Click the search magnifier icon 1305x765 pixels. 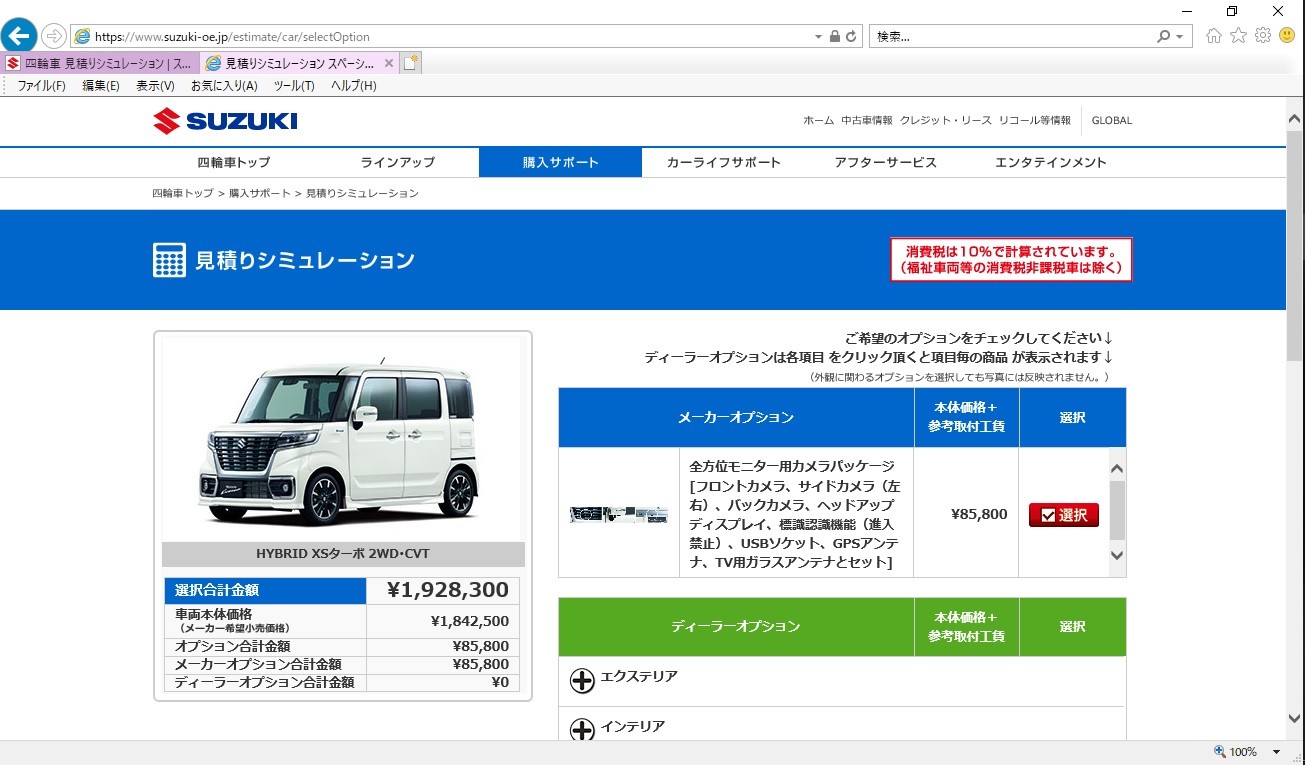[1164, 37]
